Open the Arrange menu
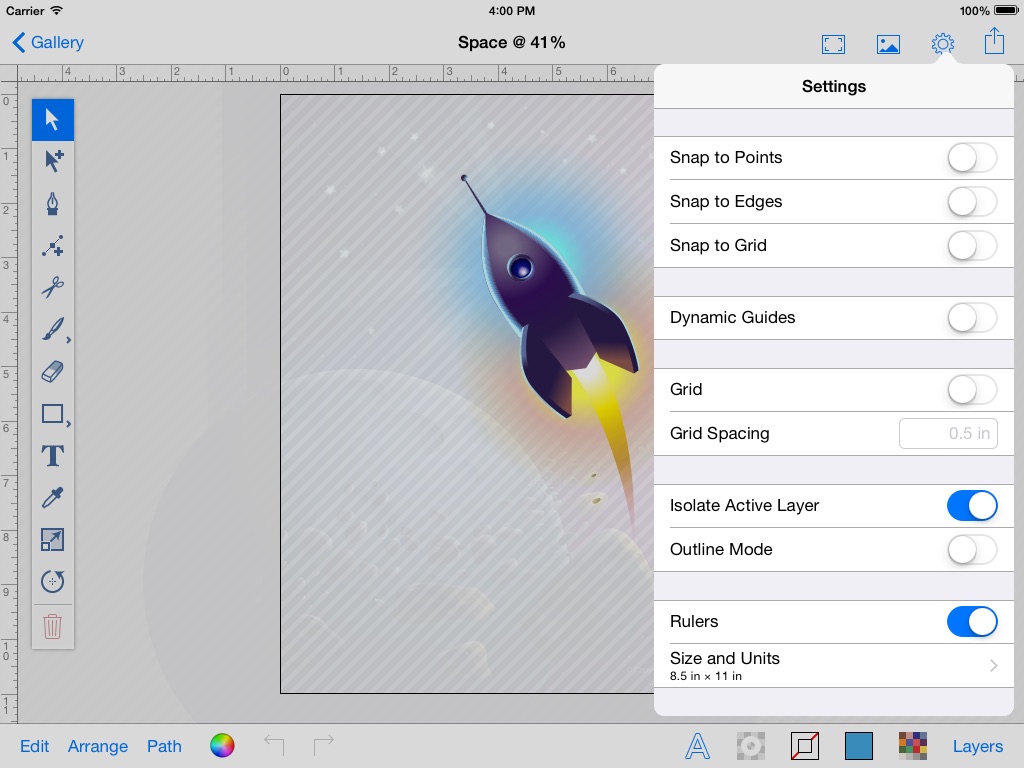Image resolution: width=1024 pixels, height=768 pixels. (x=98, y=746)
